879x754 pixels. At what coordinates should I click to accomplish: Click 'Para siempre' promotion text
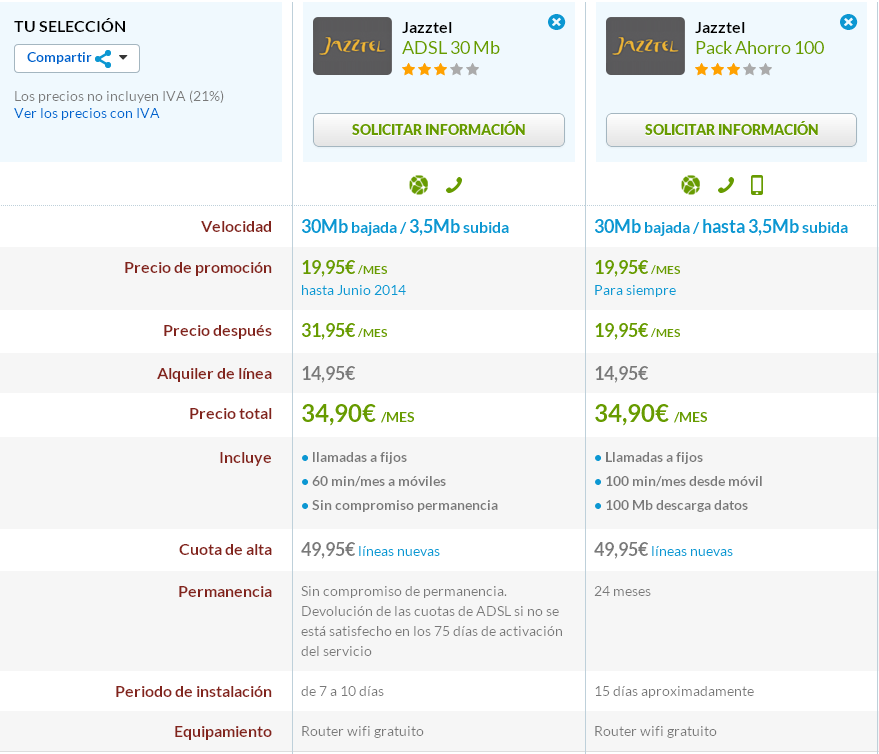click(x=635, y=290)
